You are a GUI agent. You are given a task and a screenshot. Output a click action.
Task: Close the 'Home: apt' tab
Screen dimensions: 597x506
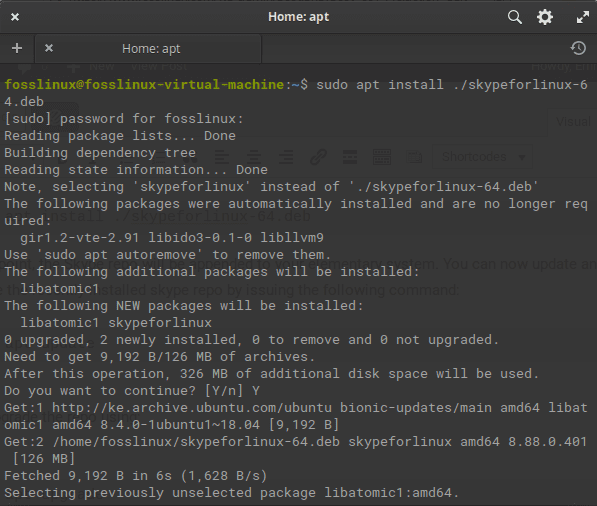coord(49,48)
